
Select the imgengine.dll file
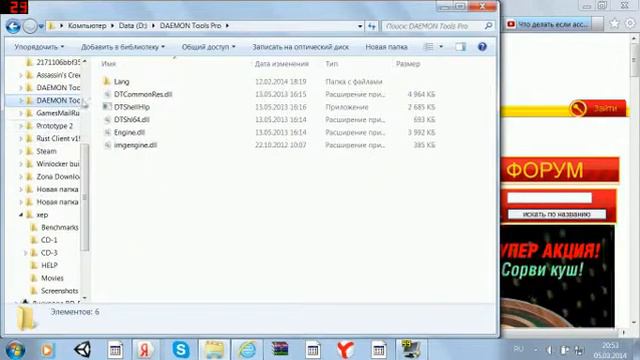[x=136, y=145]
